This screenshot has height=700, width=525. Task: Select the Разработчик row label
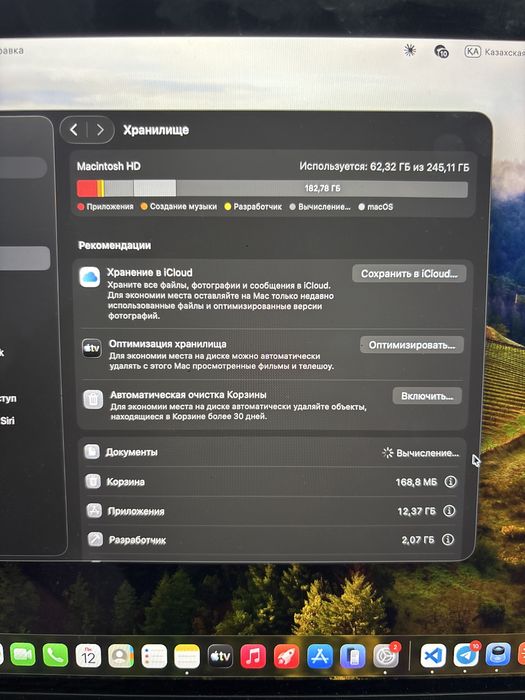pos(138,540)
